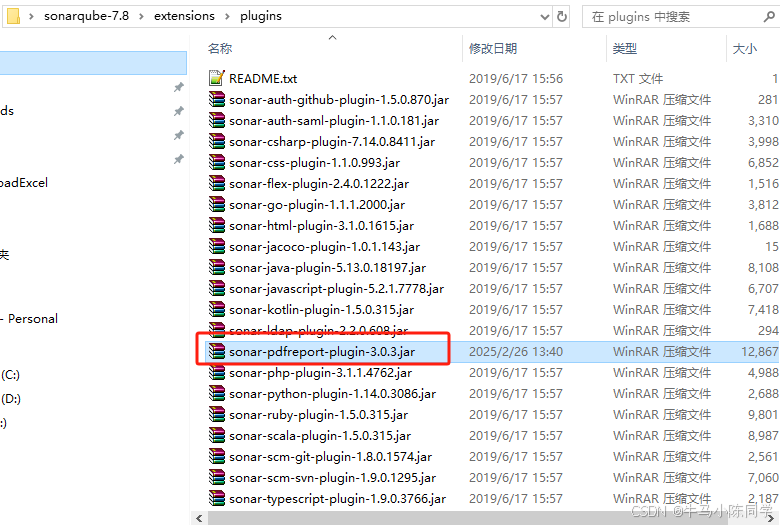The width and height of the screenshot is (780, 525).
Task: Expand the chevron after sonarqube-7.8 in path
Action: 141,16
